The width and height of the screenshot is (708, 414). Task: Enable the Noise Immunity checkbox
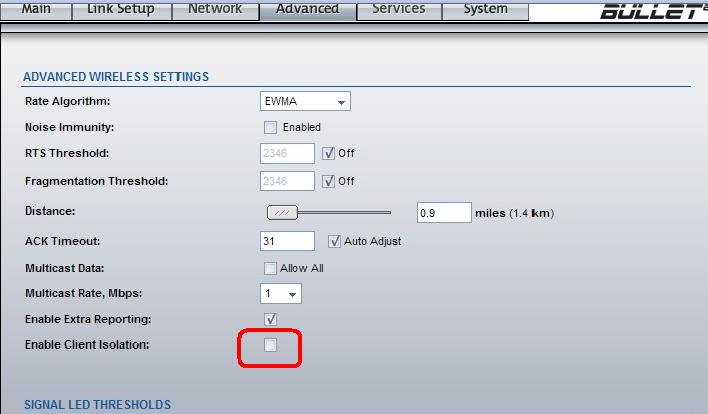tap(270, 127)
